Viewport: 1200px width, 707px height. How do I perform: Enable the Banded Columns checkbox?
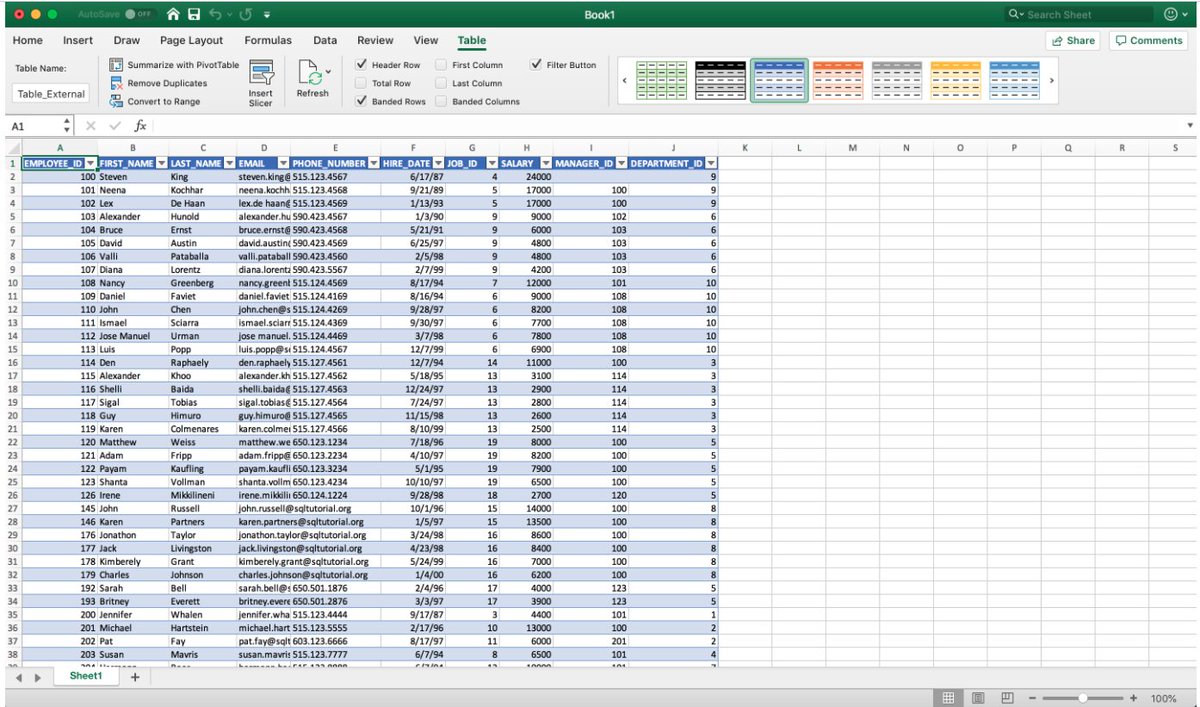[x=441, y=101]
